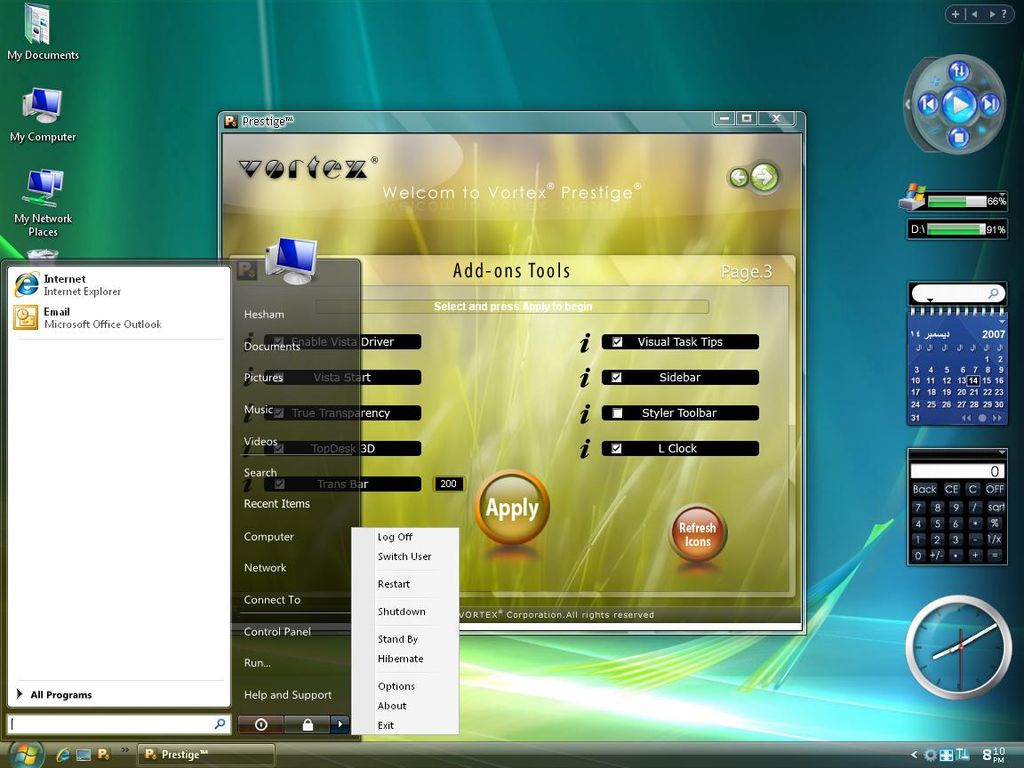This screenshot has width=1024, height=768.
Task: Click the lock computer button
Action: (x=308, y=724)
